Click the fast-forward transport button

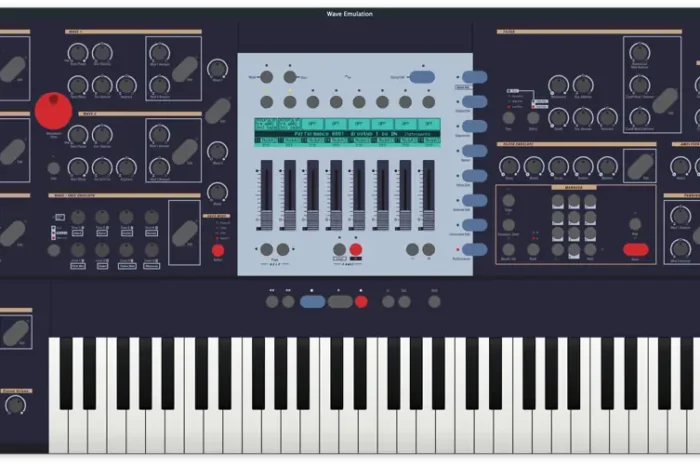288,302
